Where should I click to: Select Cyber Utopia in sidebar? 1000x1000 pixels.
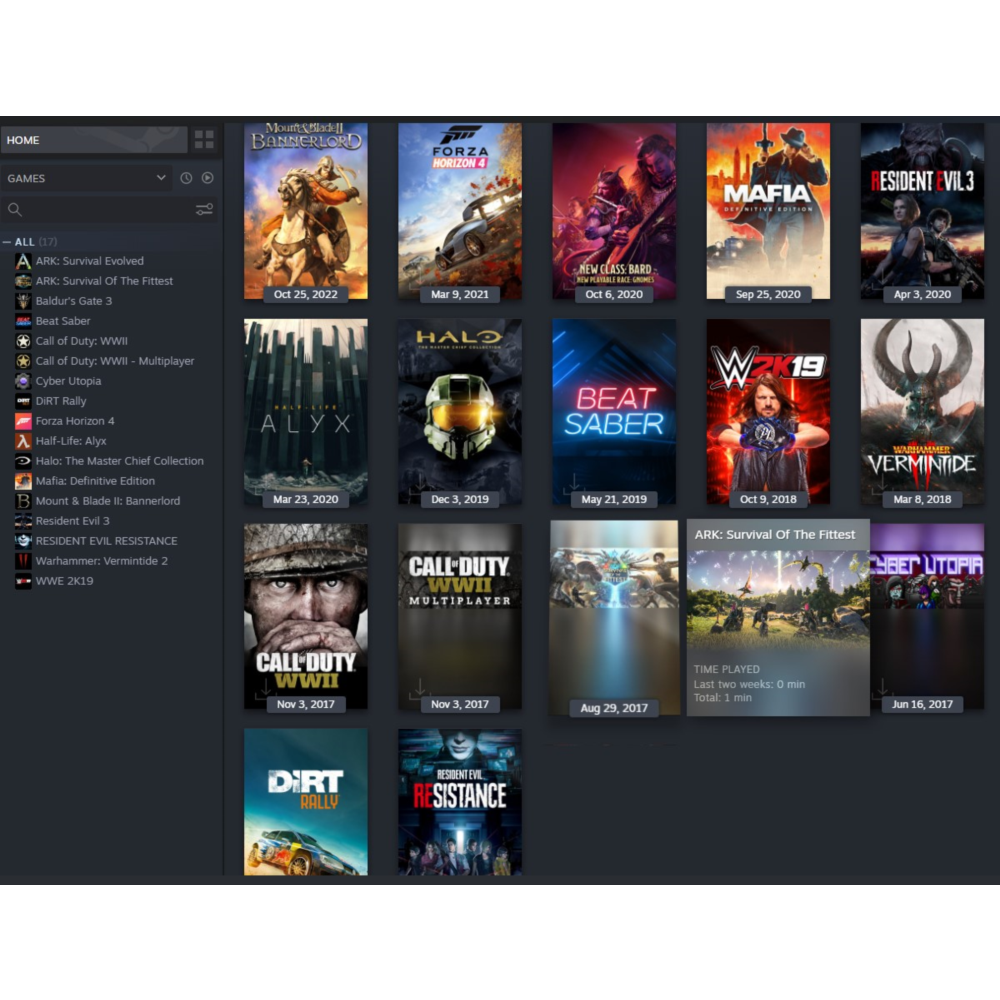68,381
